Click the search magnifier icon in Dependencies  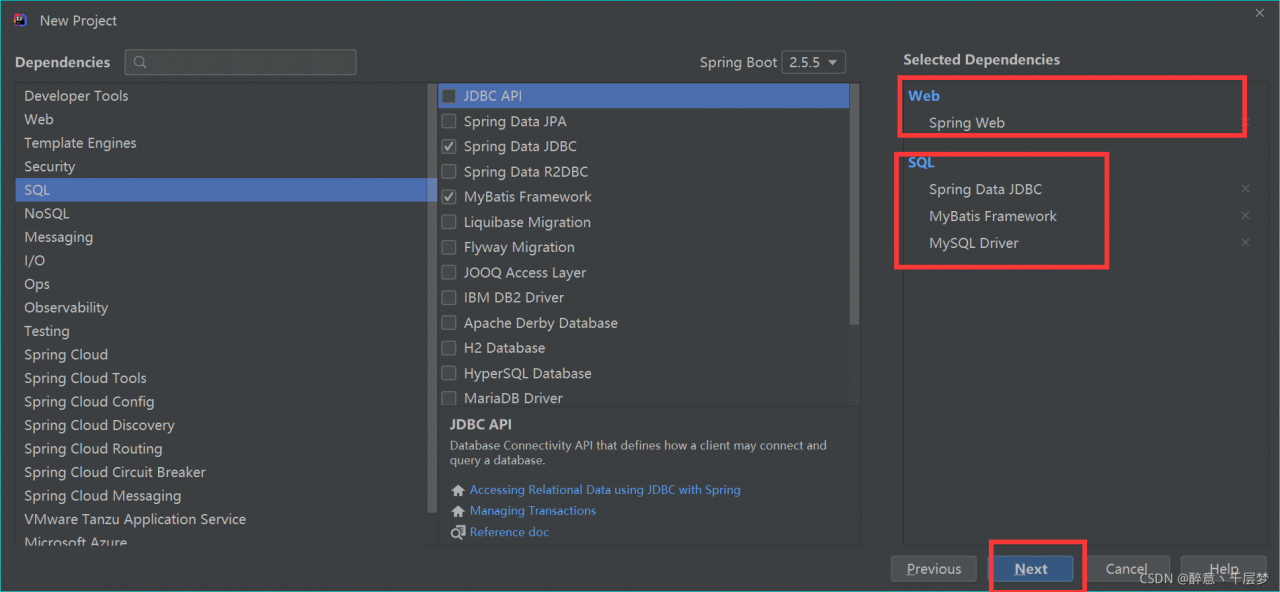(140, 62)
